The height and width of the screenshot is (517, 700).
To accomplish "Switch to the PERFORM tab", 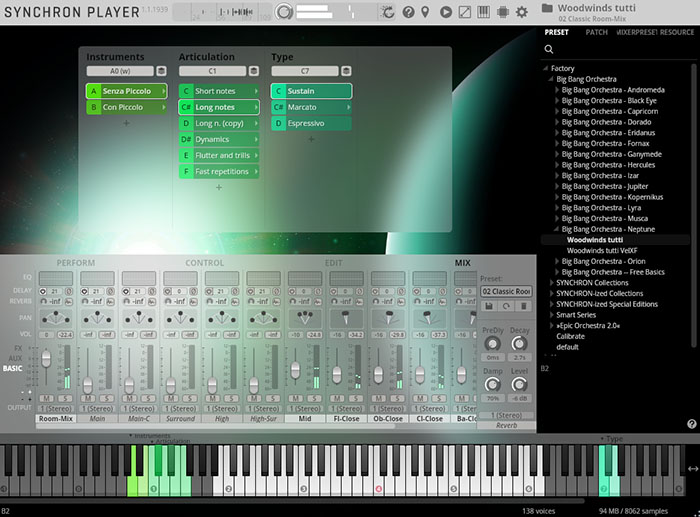I will (x=75, y=263).
